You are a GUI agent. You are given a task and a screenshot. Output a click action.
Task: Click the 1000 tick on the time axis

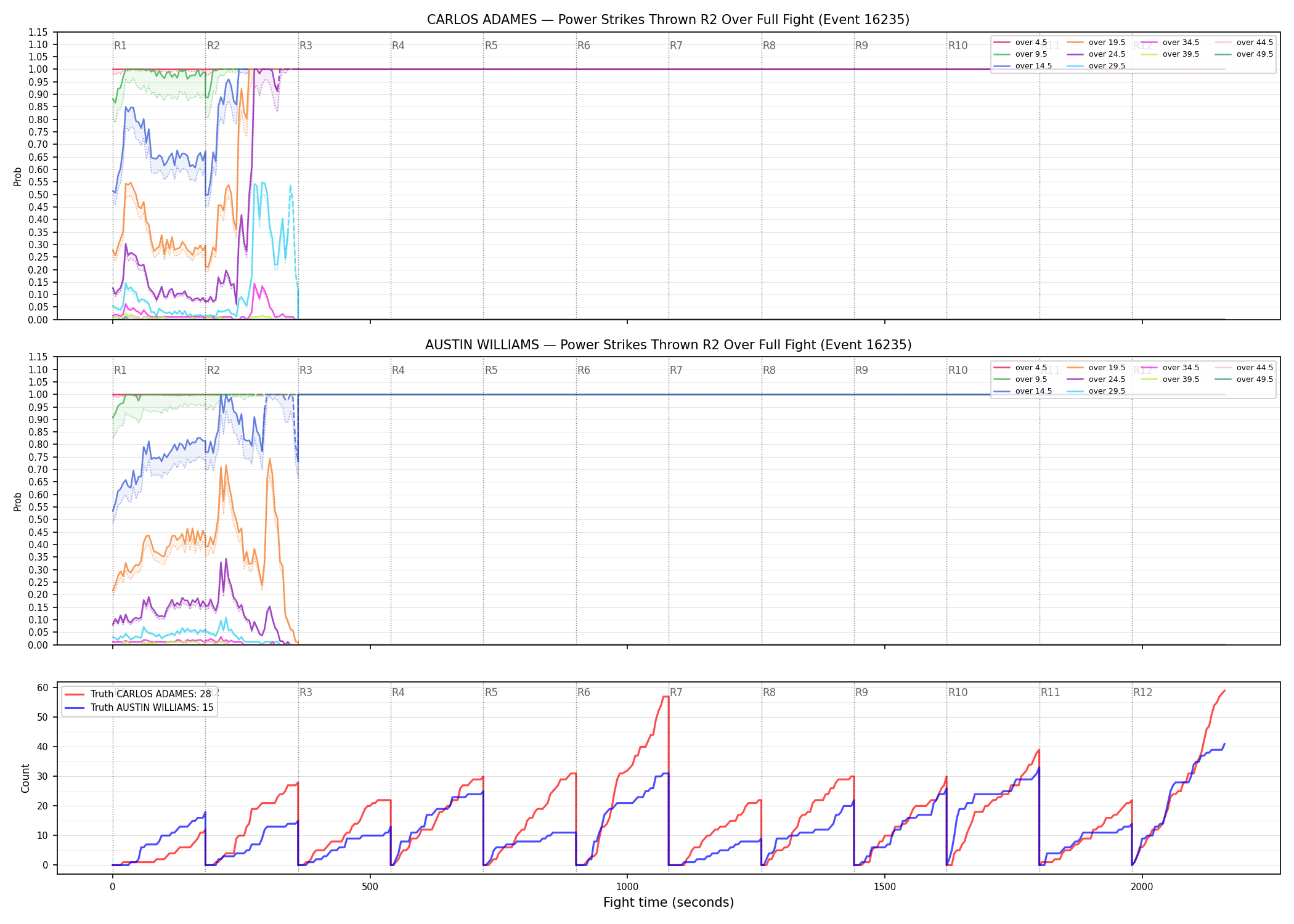tap(627, 887)
